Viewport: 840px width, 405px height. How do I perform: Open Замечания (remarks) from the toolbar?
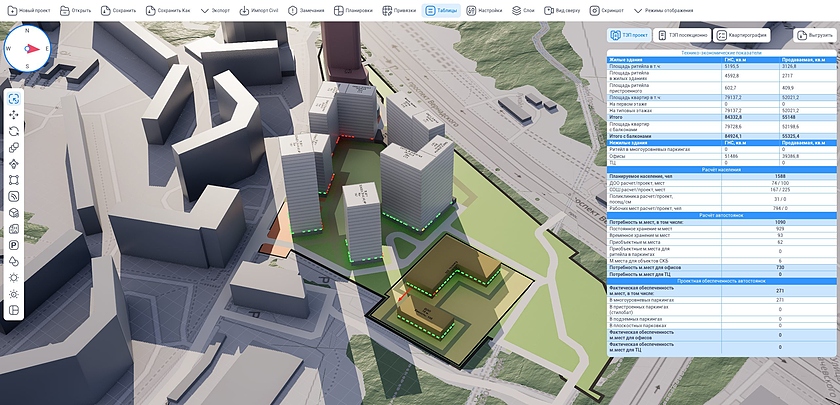click(307, 9)
